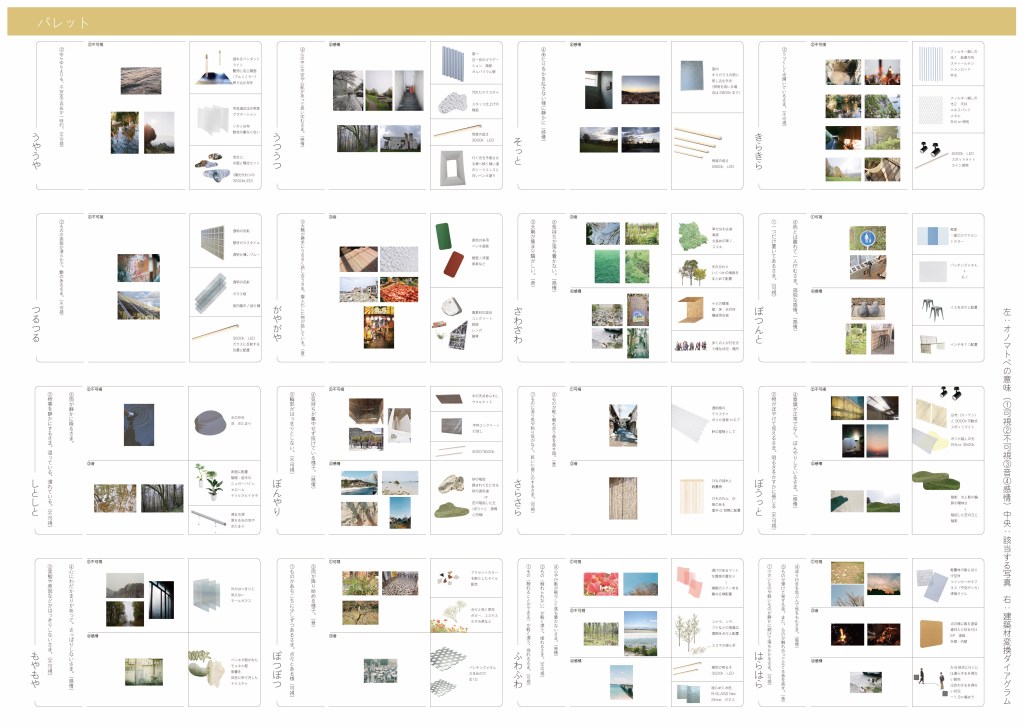The image size is (1024, 728).
Task: Open the night market street photo in がやがや
Action: point(380,327)
